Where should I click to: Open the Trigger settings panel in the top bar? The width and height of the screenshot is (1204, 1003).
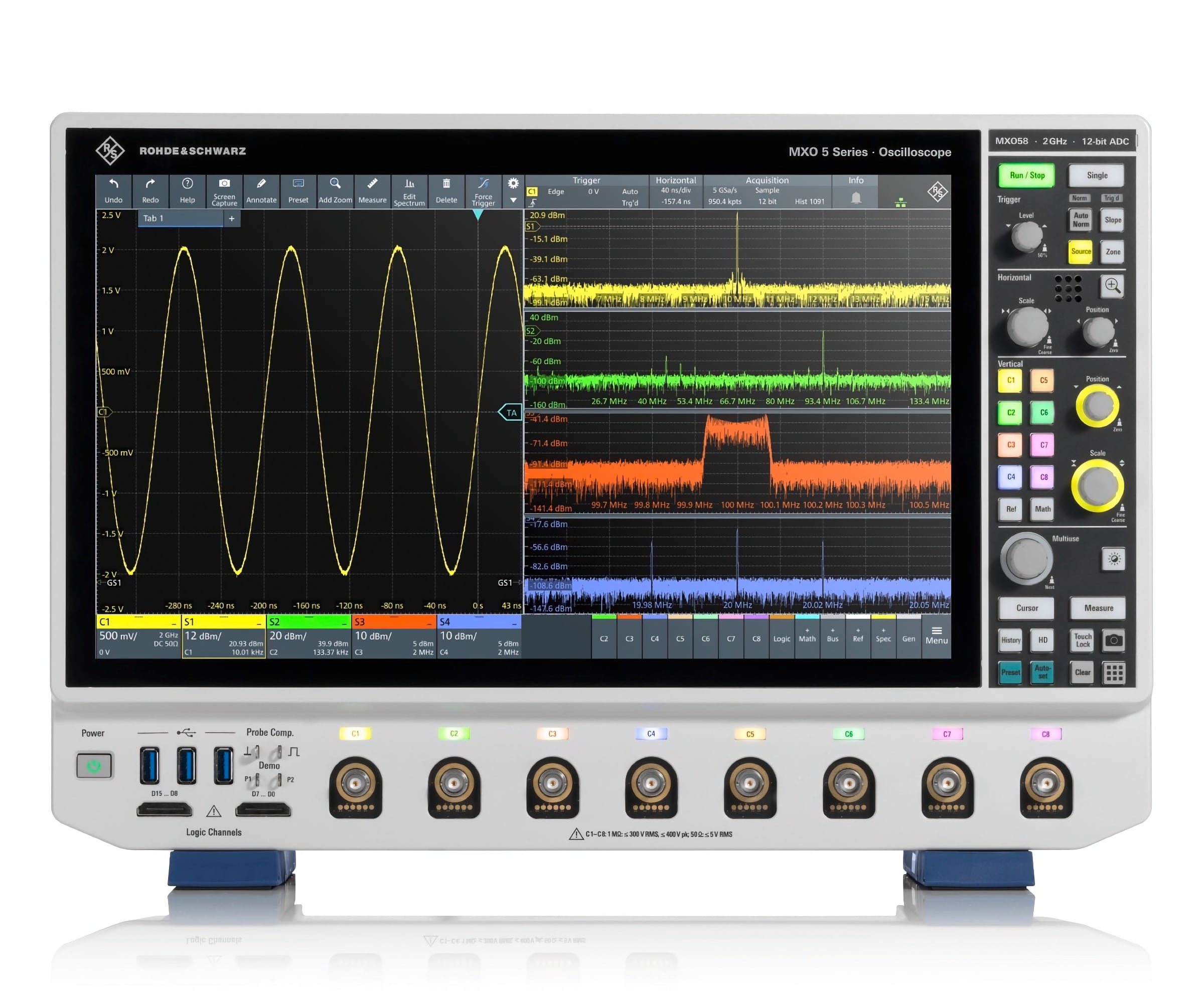pos(586,192)
